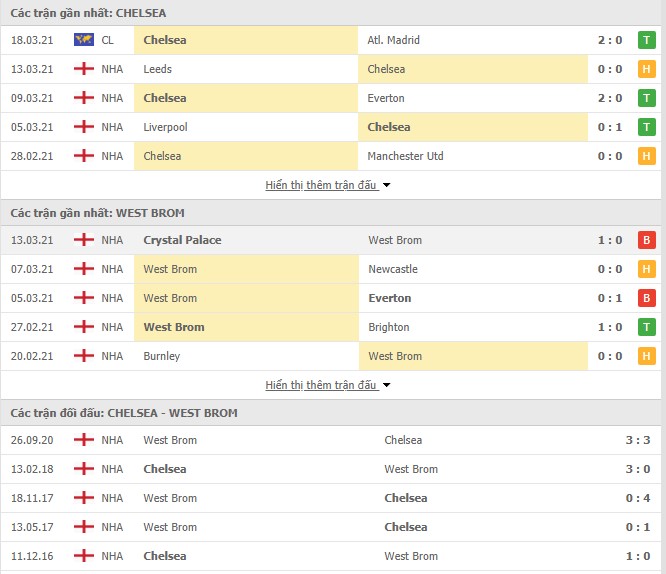
Task: Expand more matches under West Brom section
Action: [x=322, y=385]
